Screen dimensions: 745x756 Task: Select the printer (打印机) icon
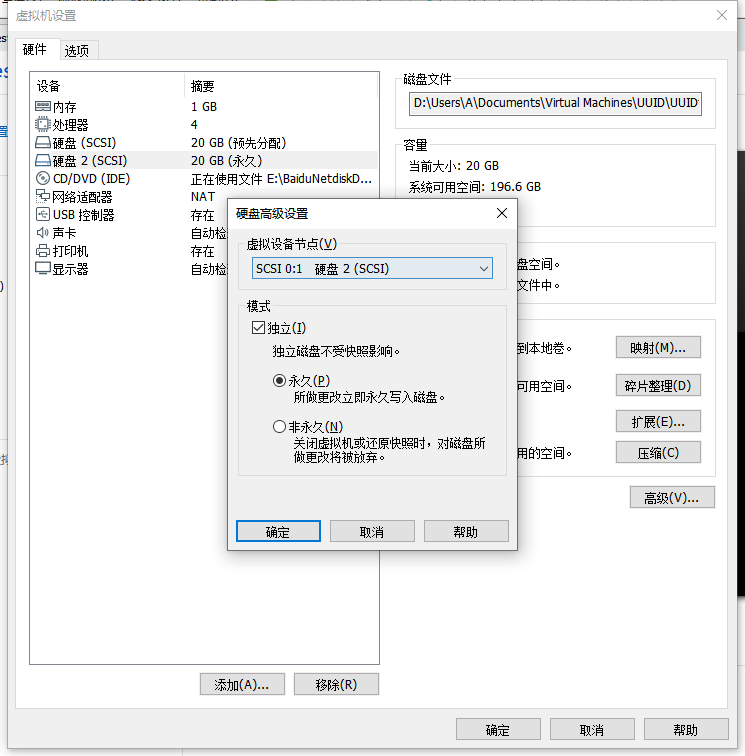click(x=43, y=251)
